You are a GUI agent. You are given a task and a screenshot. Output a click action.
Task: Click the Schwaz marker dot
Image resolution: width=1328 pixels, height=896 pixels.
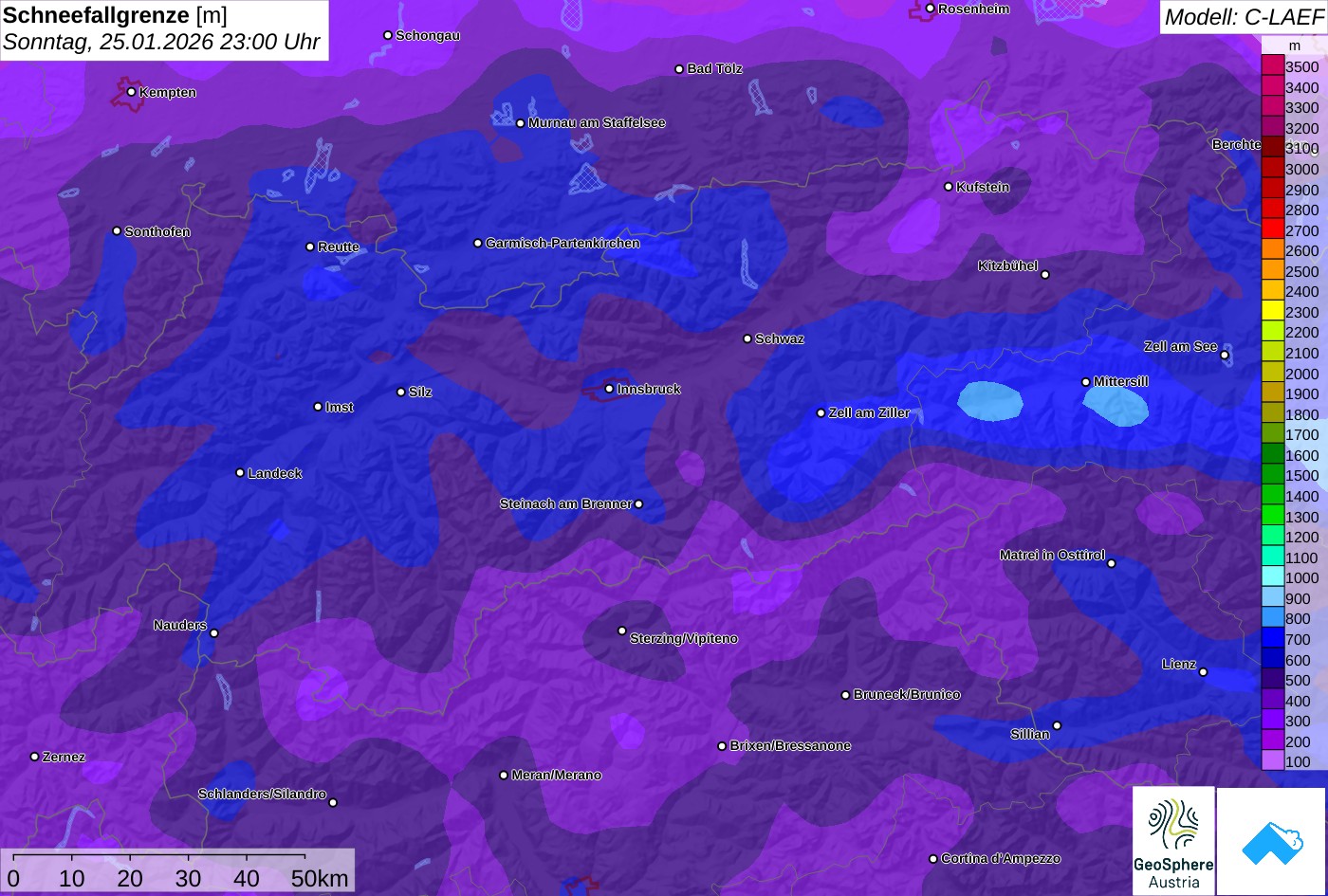(747, 338)
